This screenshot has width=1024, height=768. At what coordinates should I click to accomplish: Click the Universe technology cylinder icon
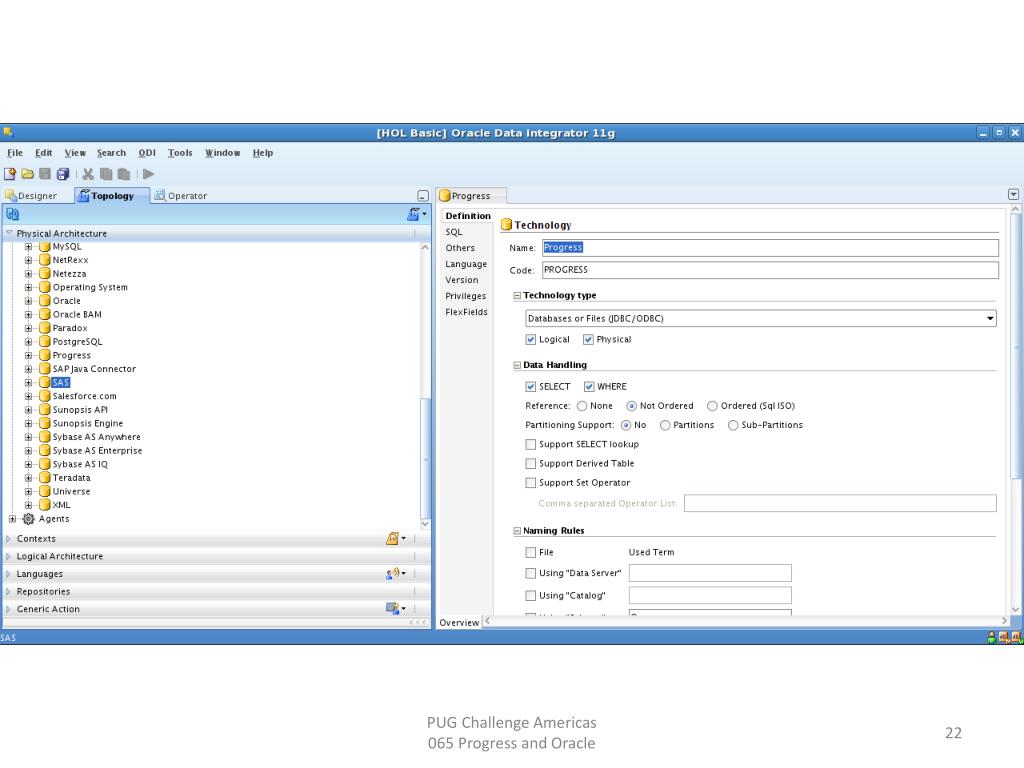(x=44, y=492)
